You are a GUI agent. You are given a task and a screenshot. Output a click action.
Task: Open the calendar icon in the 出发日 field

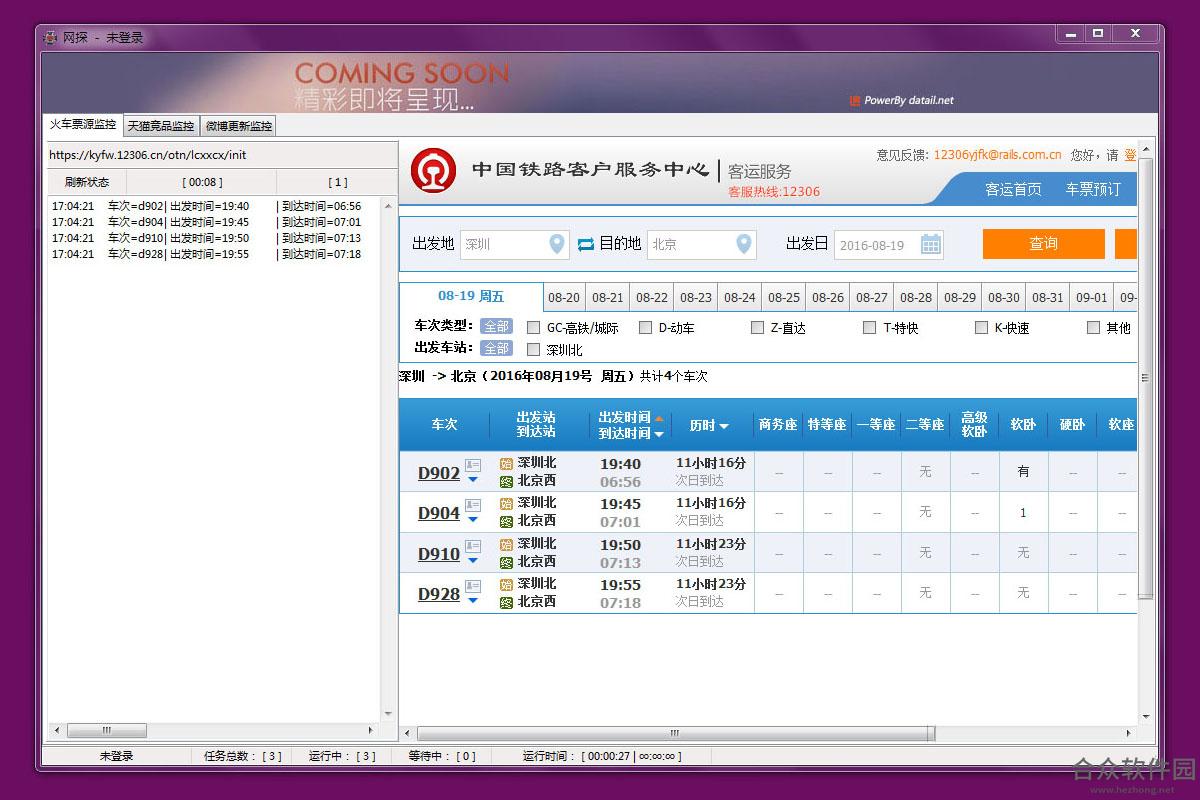[930, 244]
